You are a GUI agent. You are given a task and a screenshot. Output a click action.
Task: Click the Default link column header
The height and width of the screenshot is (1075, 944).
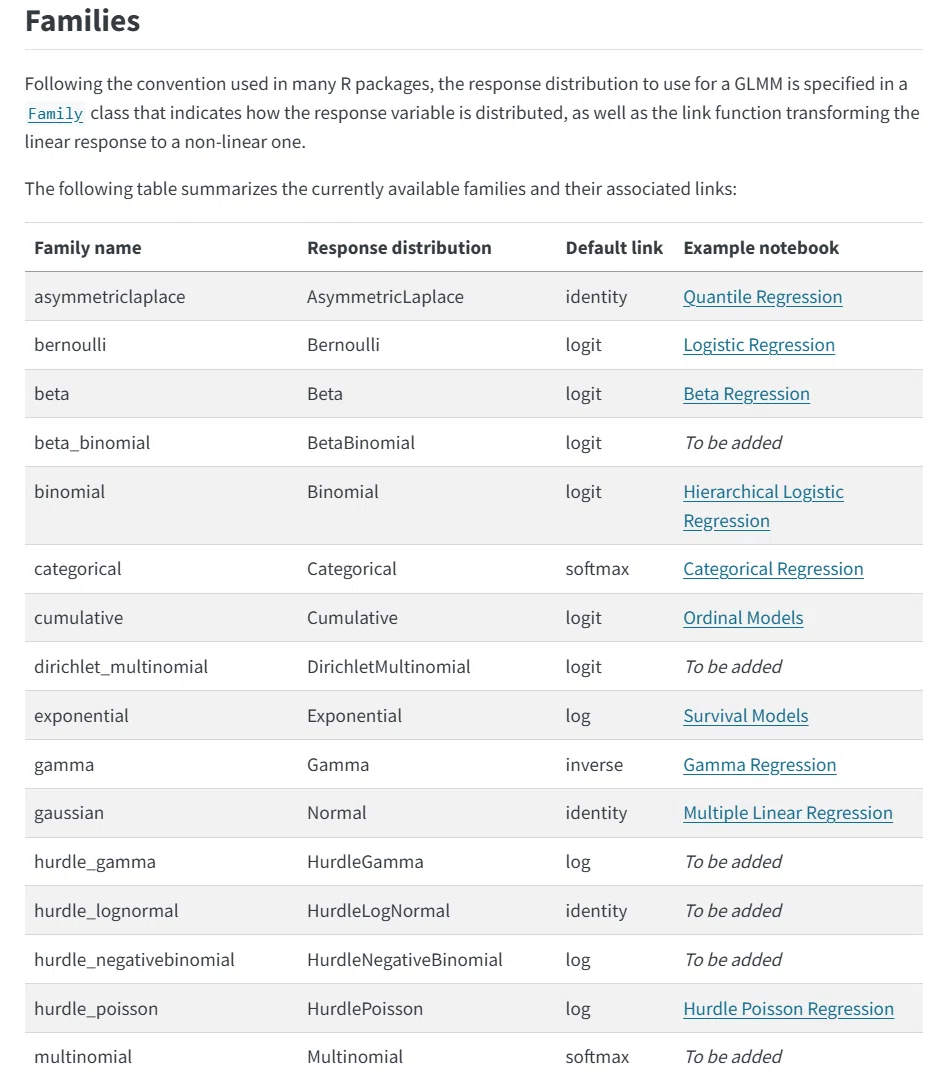tap(614, 248)
